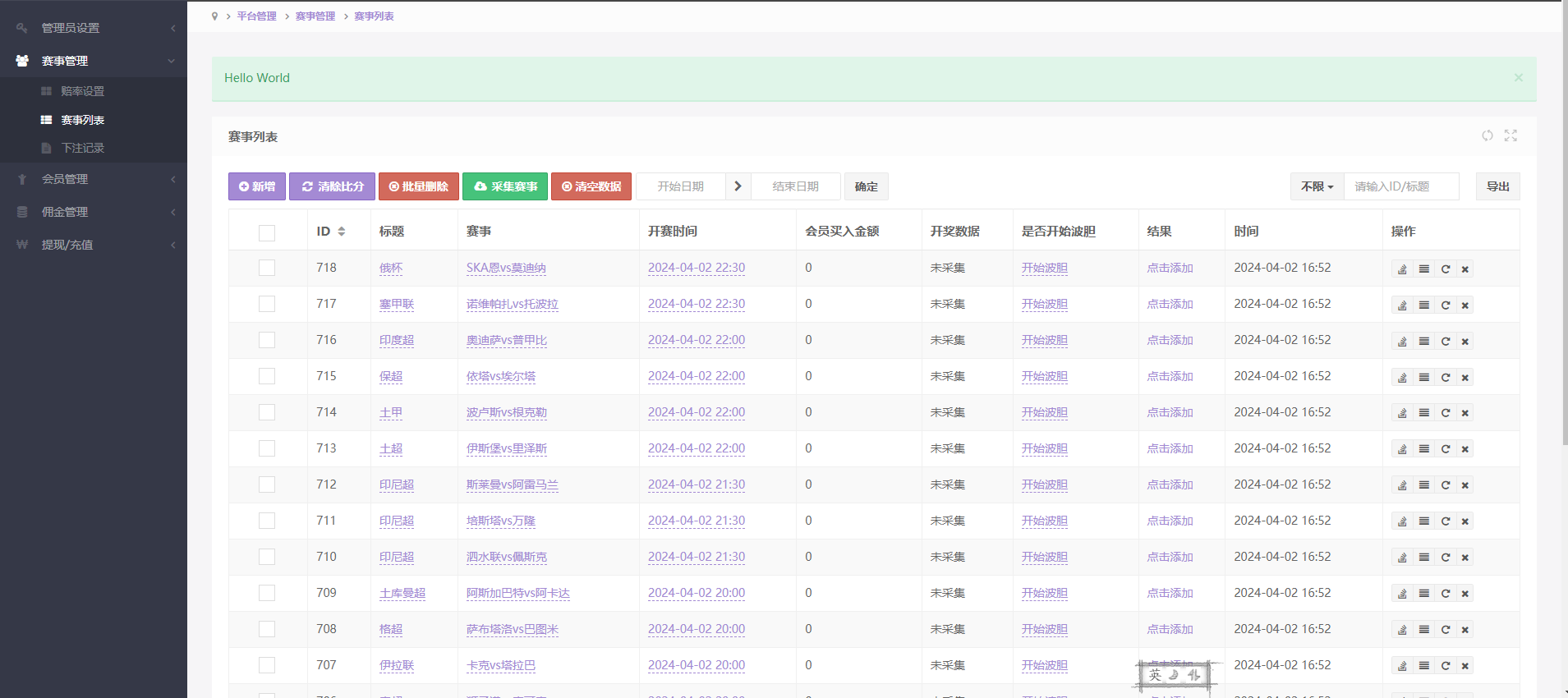Screen dimensions: 1568x698
Task: Toggle the select-all checkbox in table header
Action: point(267,232)
